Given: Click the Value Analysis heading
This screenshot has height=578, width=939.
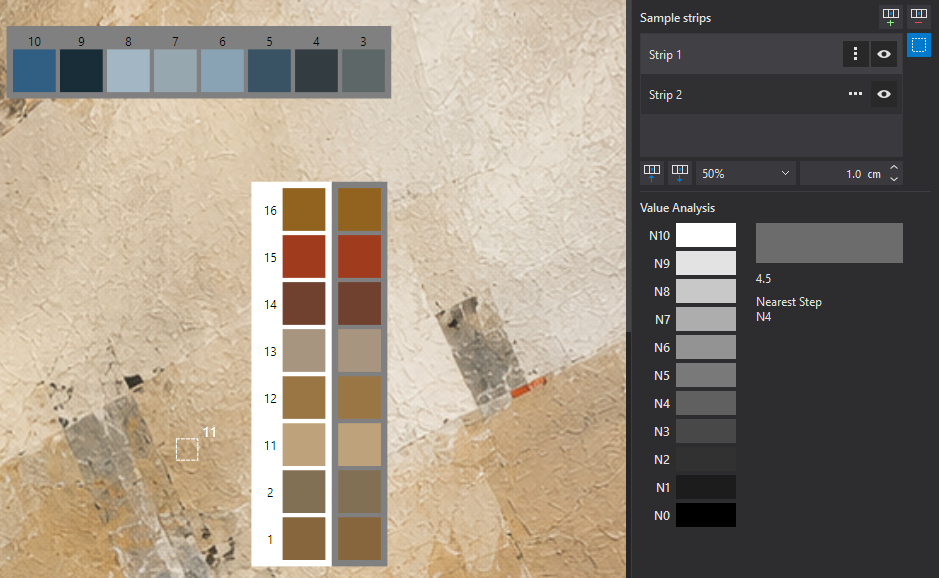Looking at the screenshot, I should point(677,208).
